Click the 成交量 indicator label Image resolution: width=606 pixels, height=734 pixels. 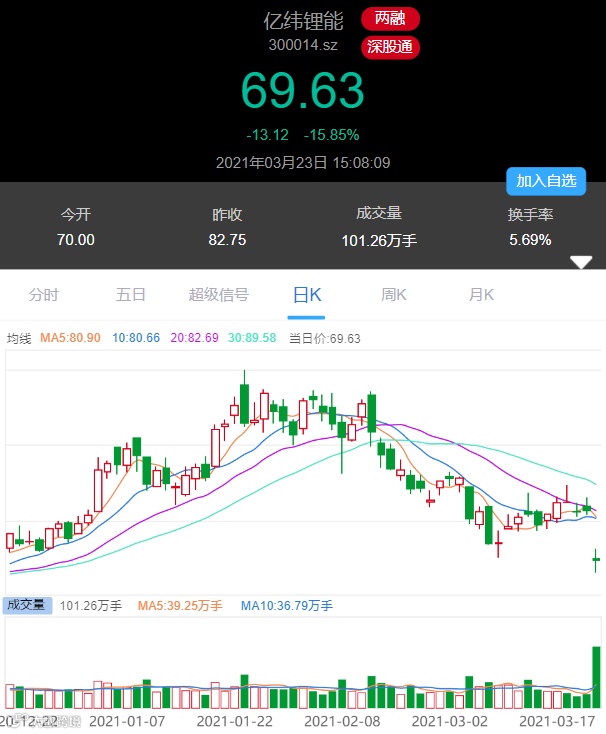click(x=27, y=605)
